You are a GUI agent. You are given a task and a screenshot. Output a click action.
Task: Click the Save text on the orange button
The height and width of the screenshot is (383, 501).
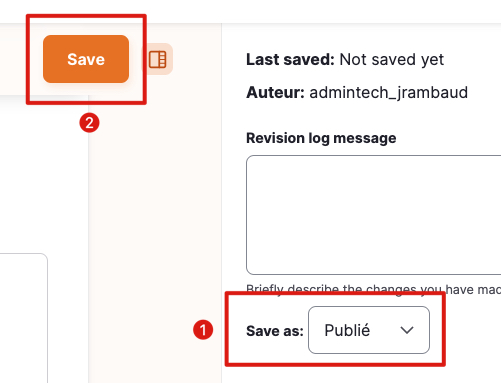(86, 59)
